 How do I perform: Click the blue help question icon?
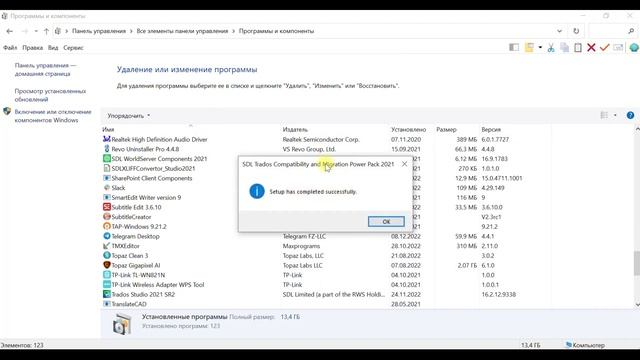pos(630,116)
